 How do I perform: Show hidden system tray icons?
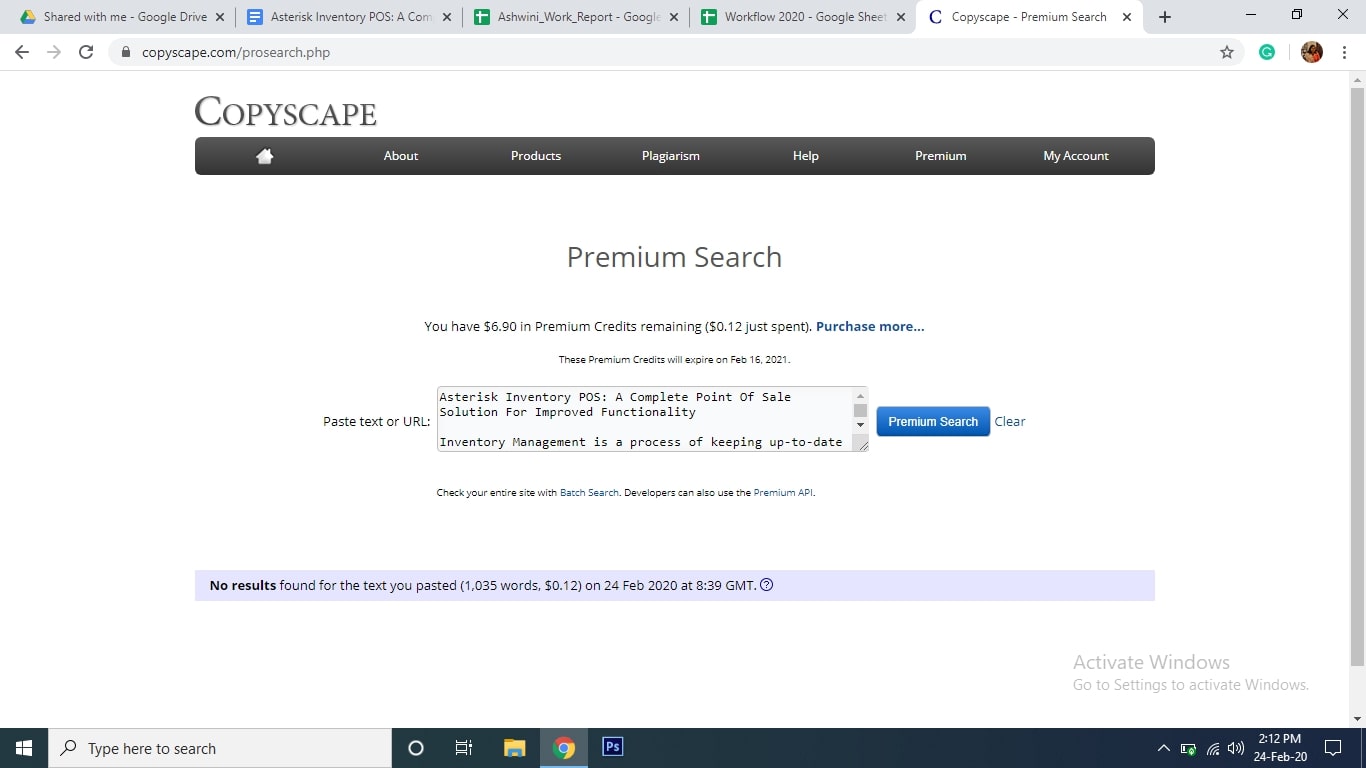coord(1163,748)
